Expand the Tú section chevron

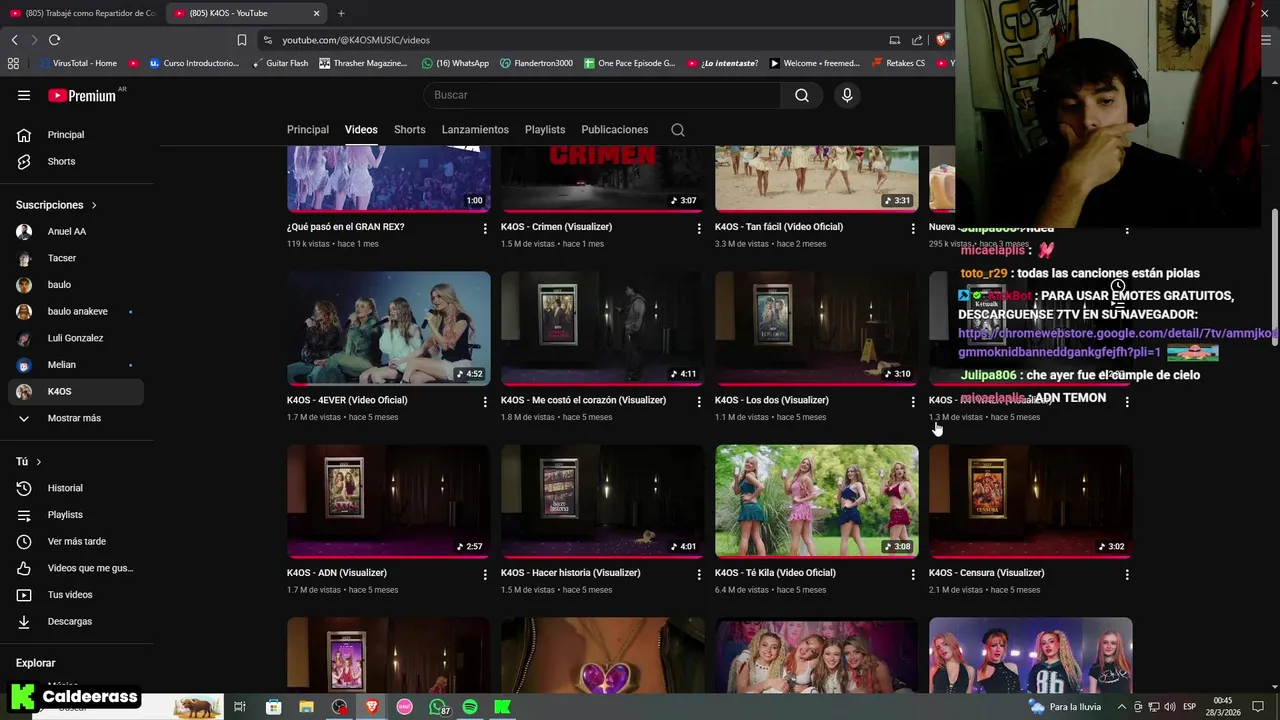pyautogui.click(x=38, y=462)
